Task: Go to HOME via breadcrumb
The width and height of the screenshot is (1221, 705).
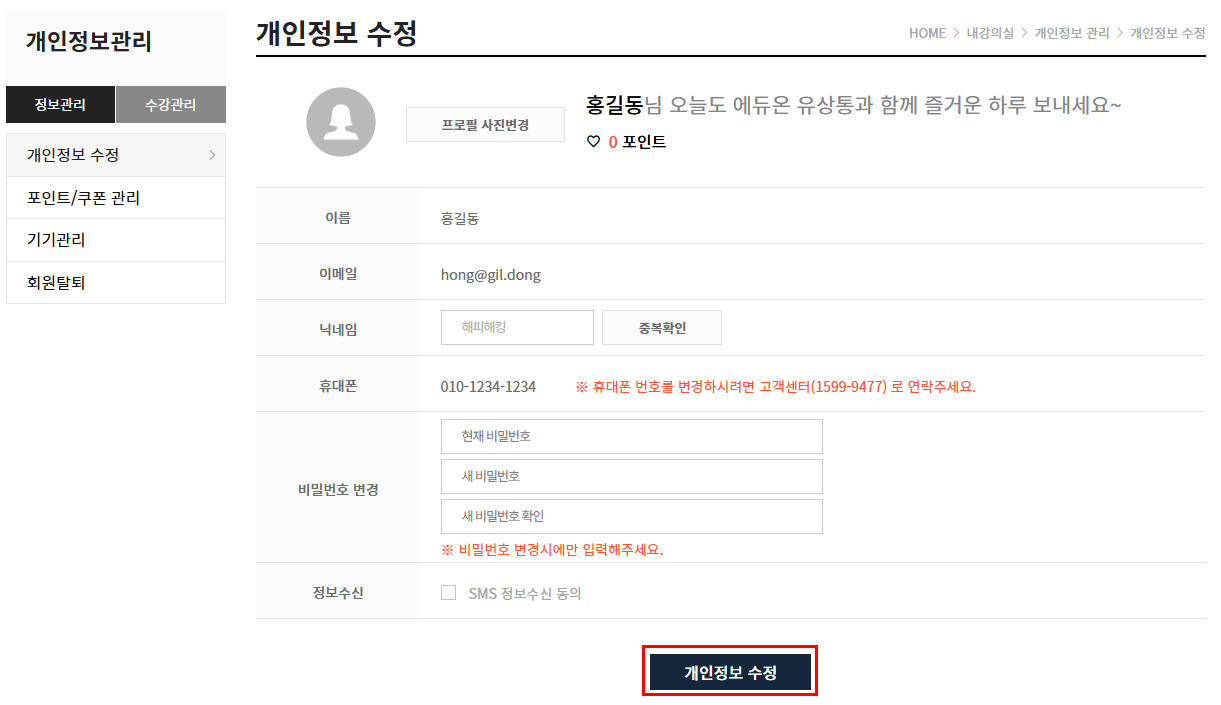Action: coord(927,33)
